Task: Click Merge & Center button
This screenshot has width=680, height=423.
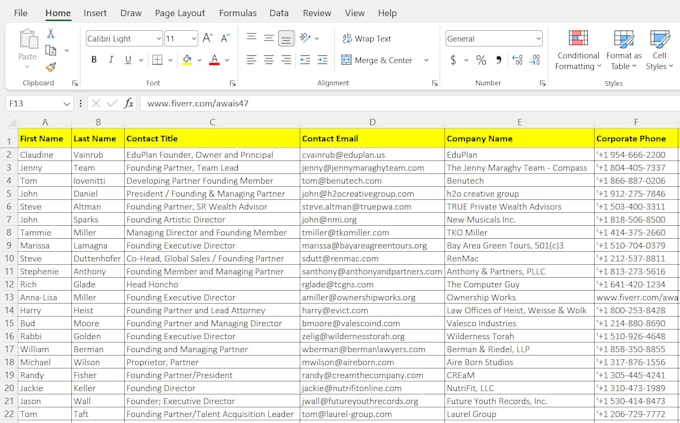Action: [x=376, y=60]
